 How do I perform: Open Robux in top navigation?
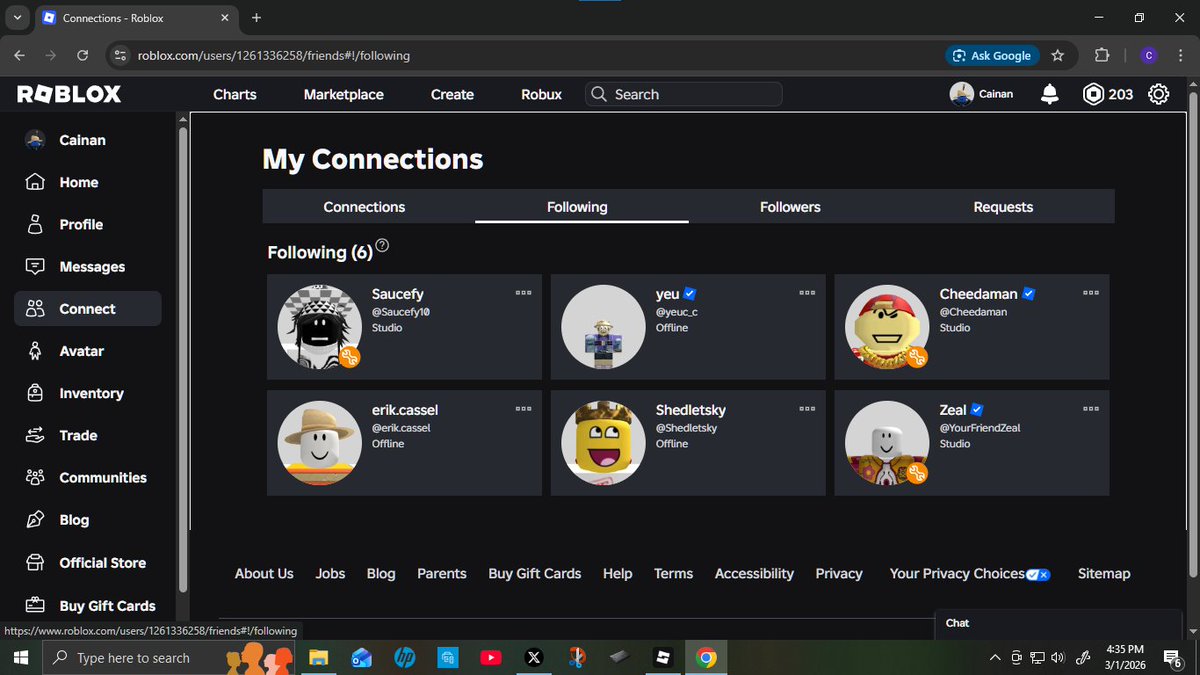point(542,94)
